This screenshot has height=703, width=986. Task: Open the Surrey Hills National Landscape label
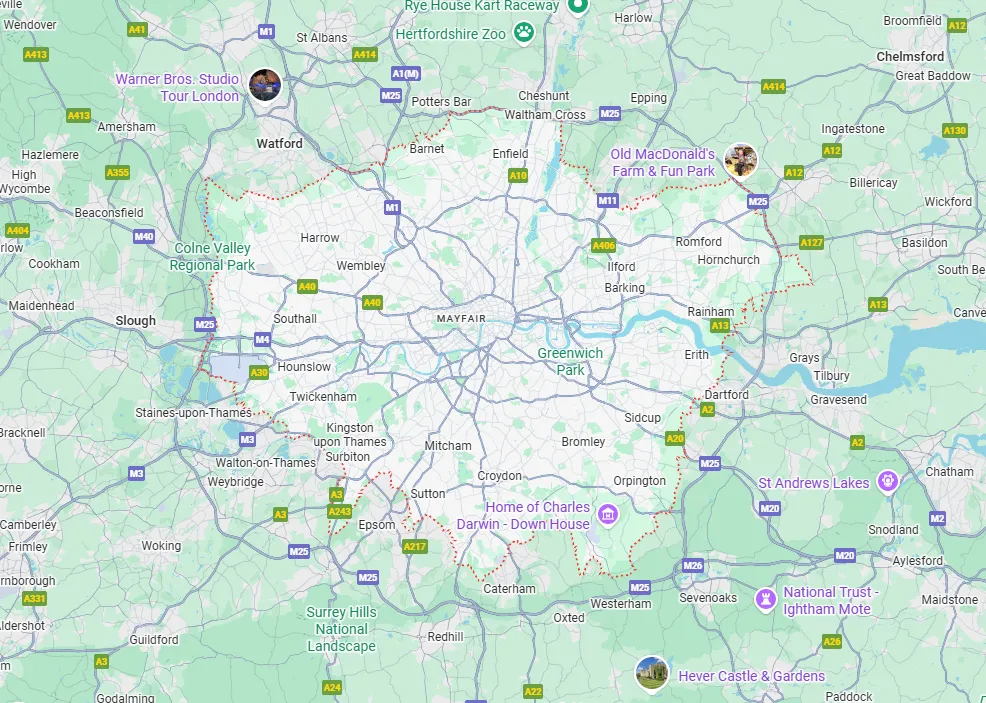tap(341, 629)
